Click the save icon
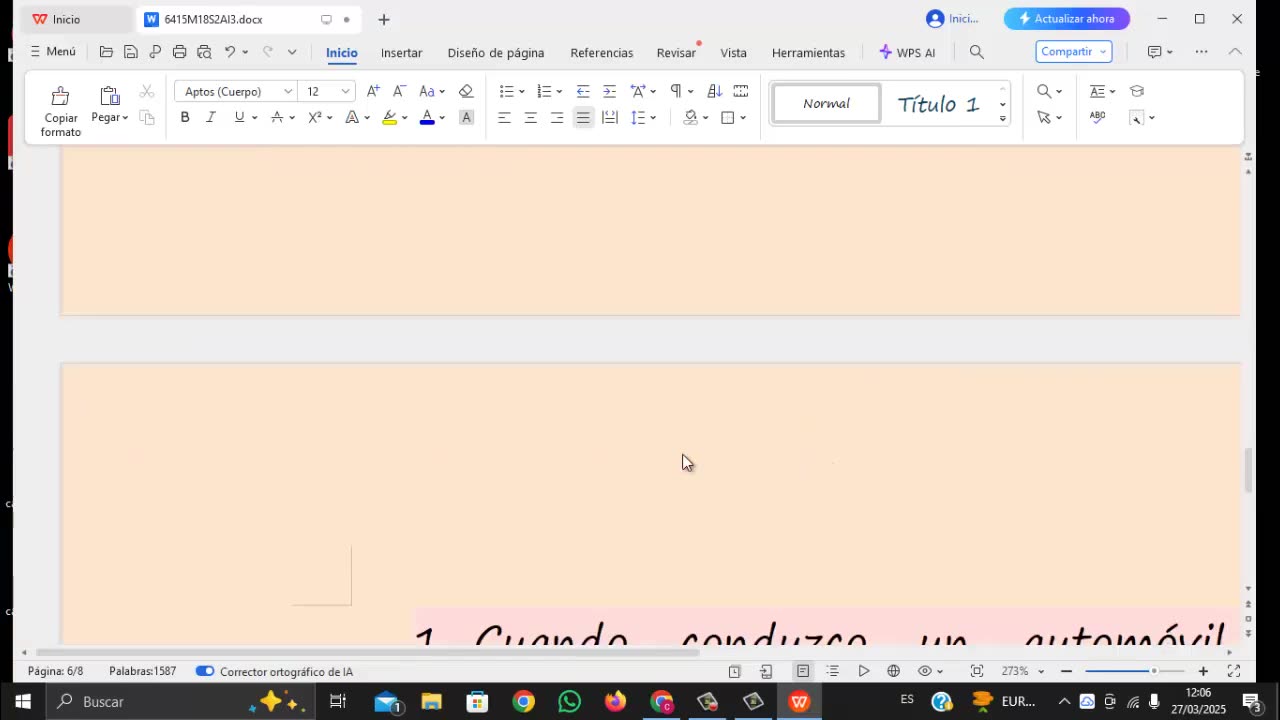This screenshot has width=1280, height=720. 131,52
